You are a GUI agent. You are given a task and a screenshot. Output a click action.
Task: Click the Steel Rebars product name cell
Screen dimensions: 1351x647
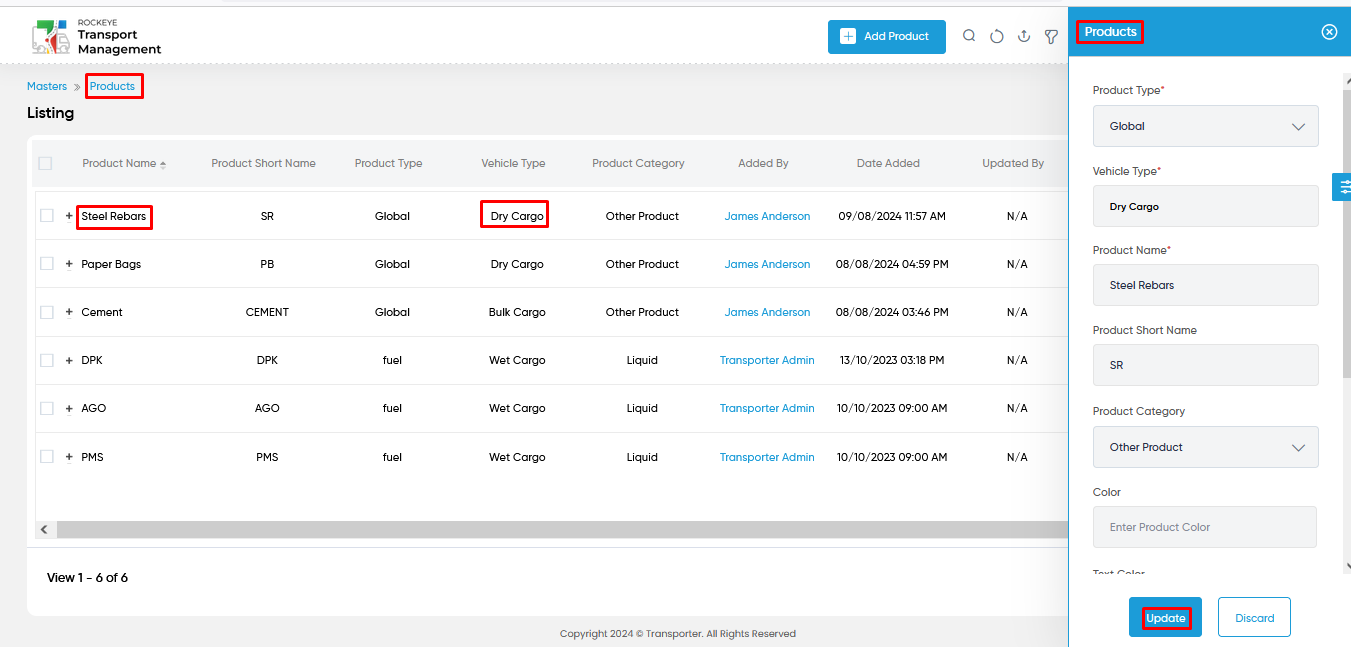click(114, 216)
